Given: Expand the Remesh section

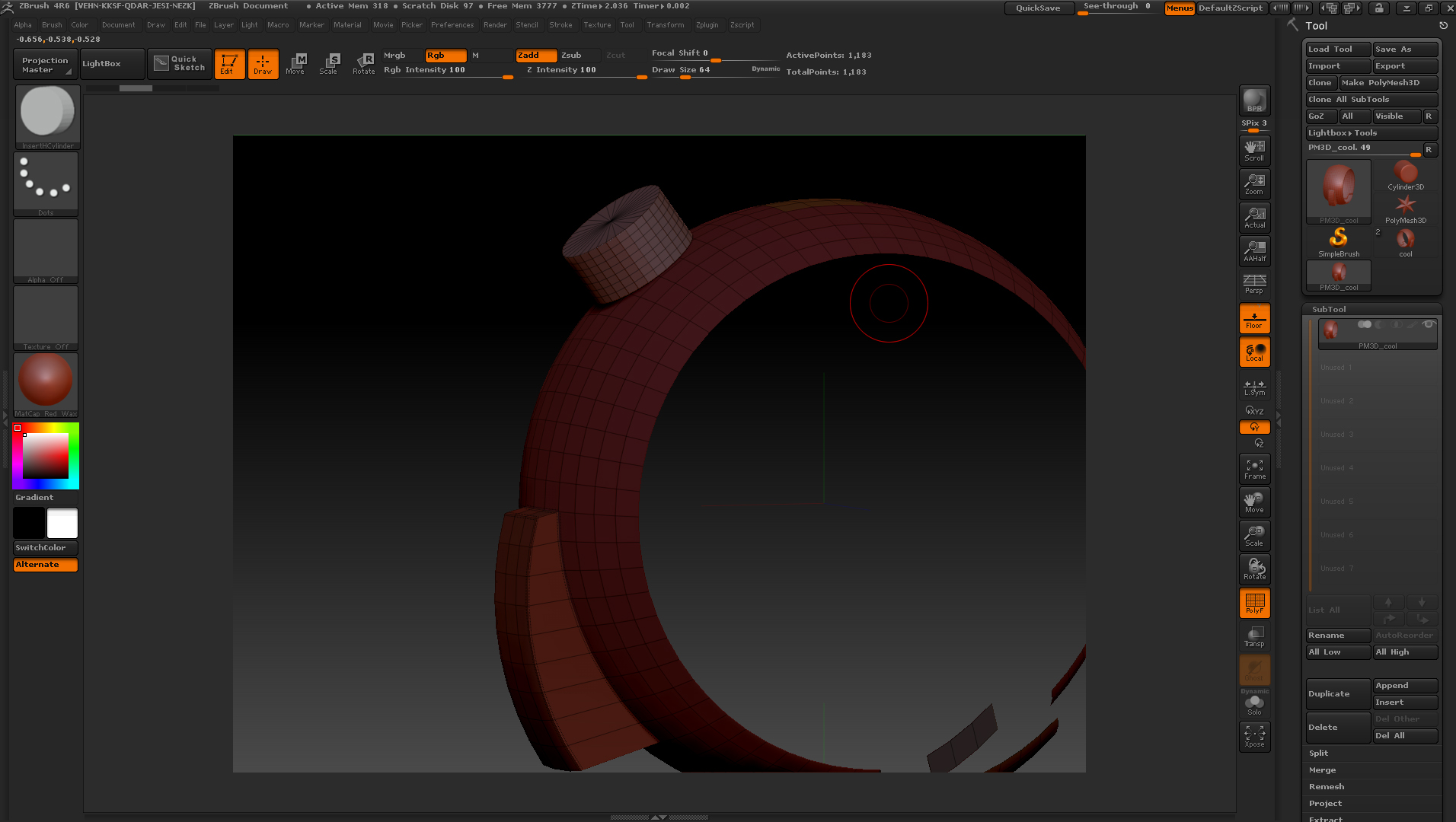Looking at the screenshot, I should click(x=1326, y=787).
